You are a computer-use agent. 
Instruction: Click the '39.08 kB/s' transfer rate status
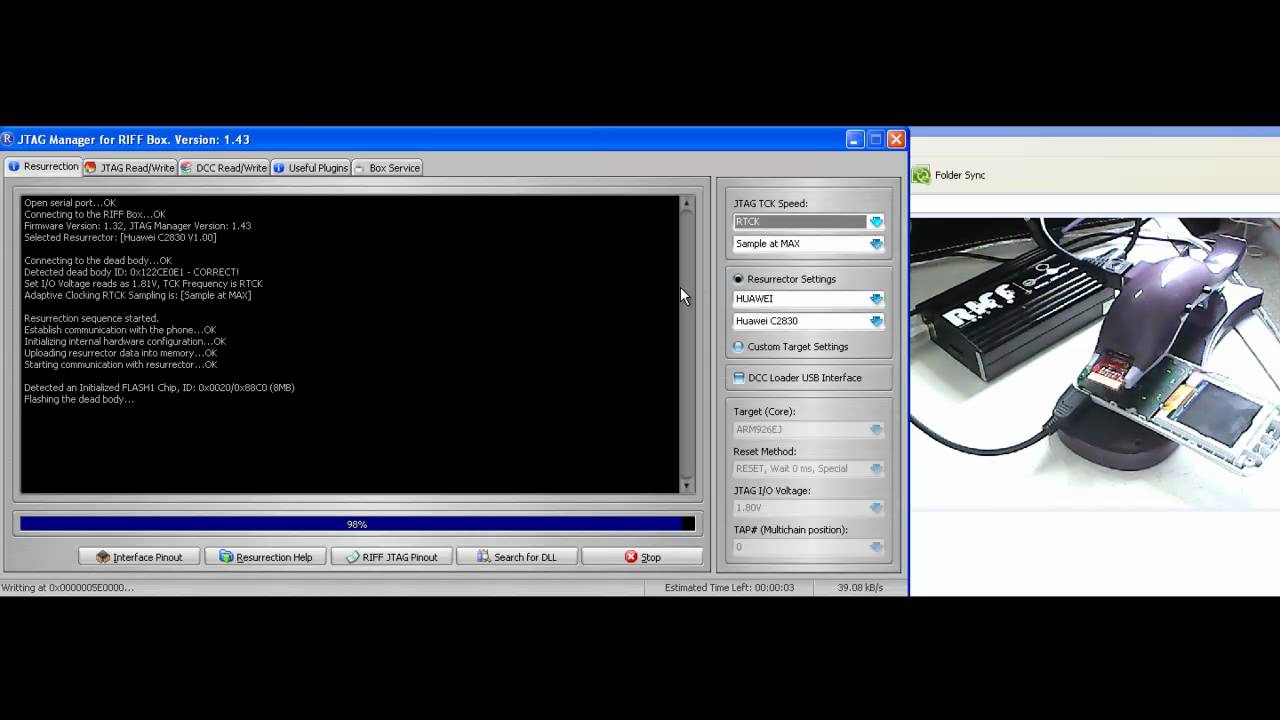[x=860, y=588]
